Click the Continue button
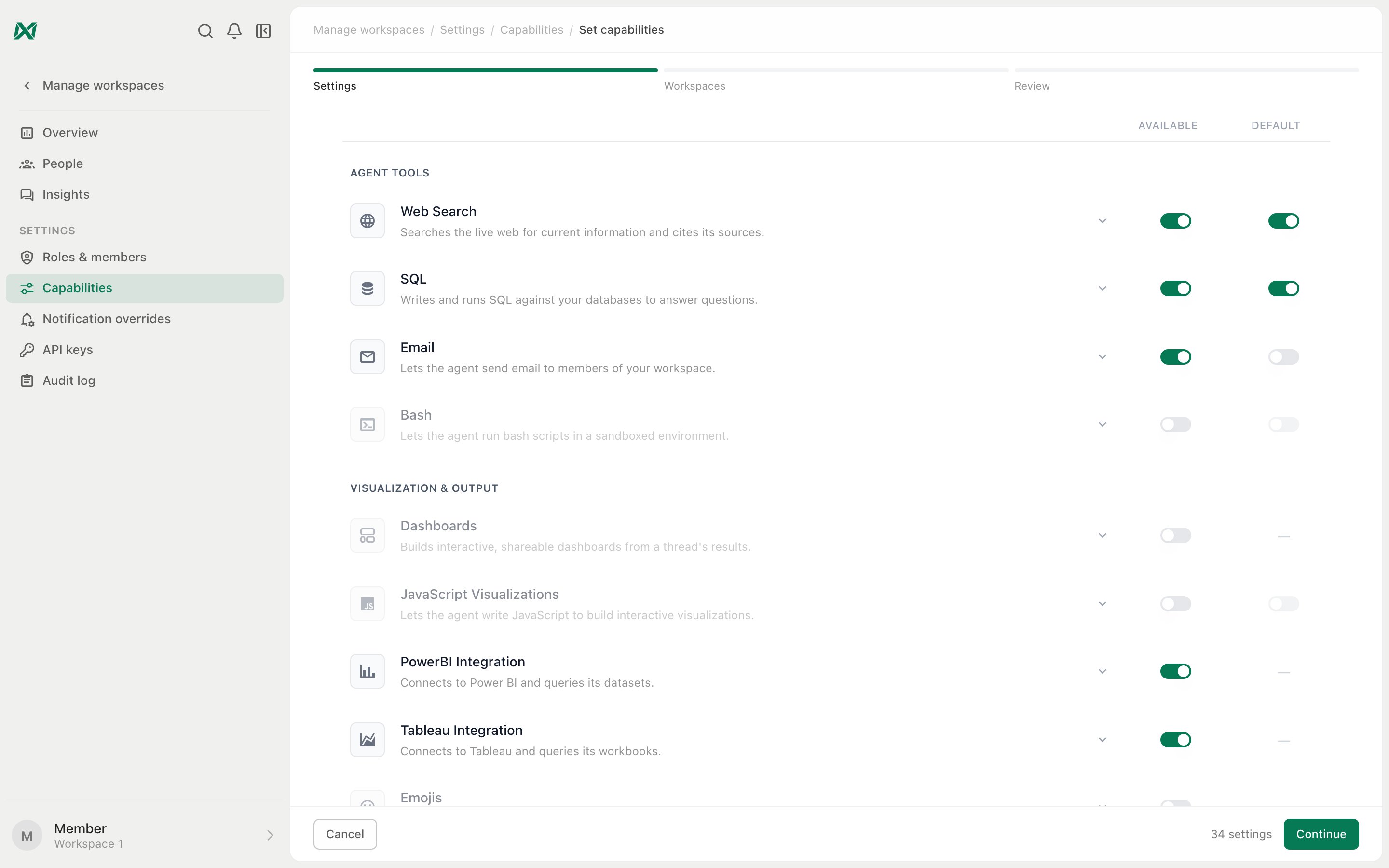The width and height of the screenshot is (1389, 868). click(1321, 834)
